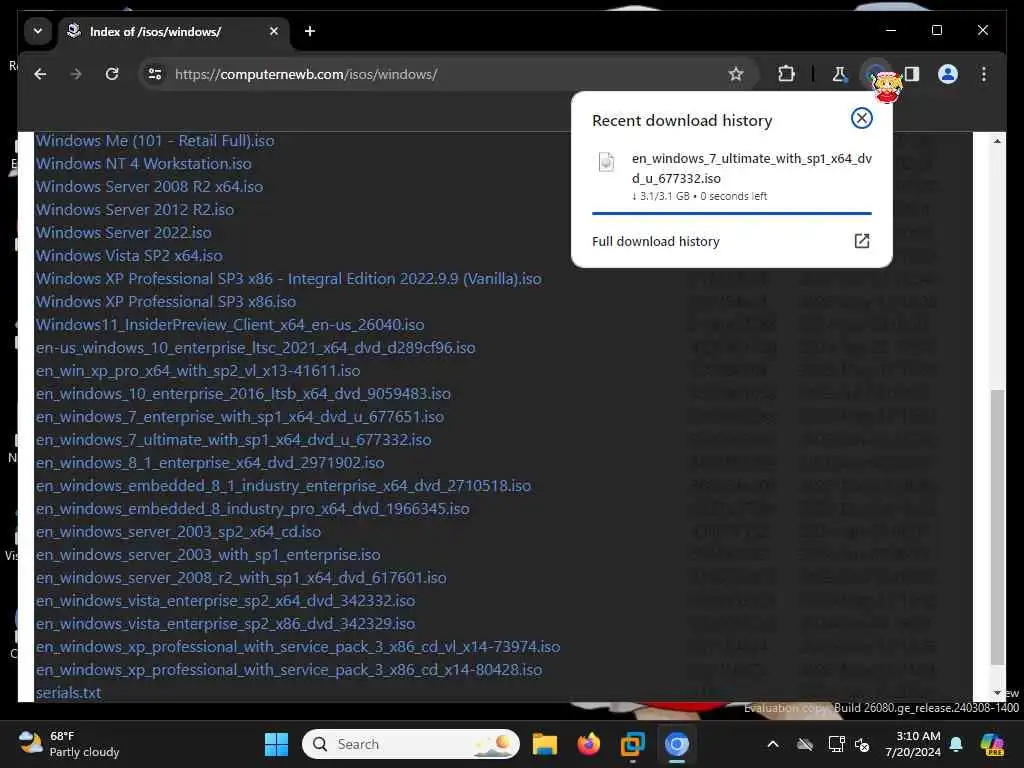Open en_windows_embedded_8_industry_pro iso link
1024x768 pixels.
[253, 509]
